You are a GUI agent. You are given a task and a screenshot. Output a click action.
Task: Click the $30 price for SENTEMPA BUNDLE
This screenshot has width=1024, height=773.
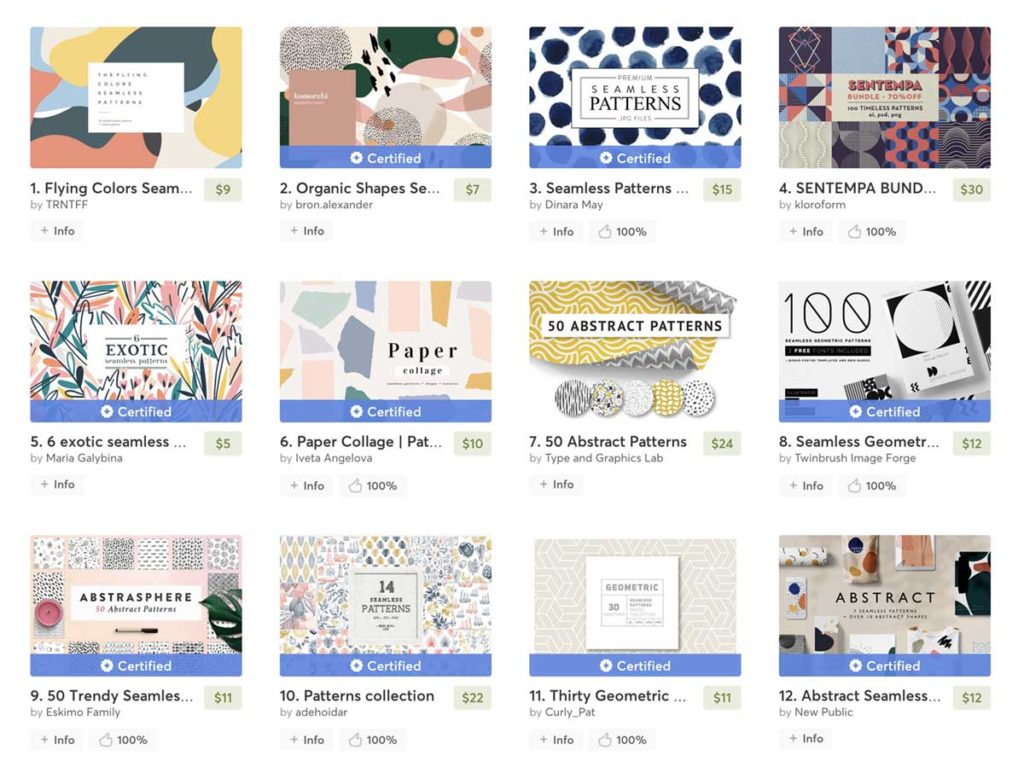(x=971, y=189)
